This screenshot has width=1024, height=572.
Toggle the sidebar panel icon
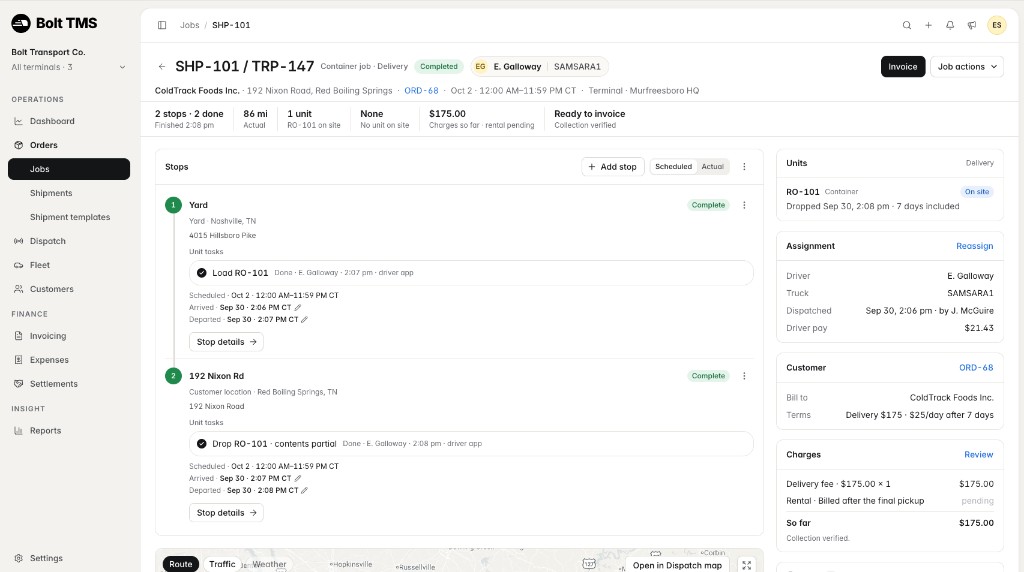pos(162,25)
